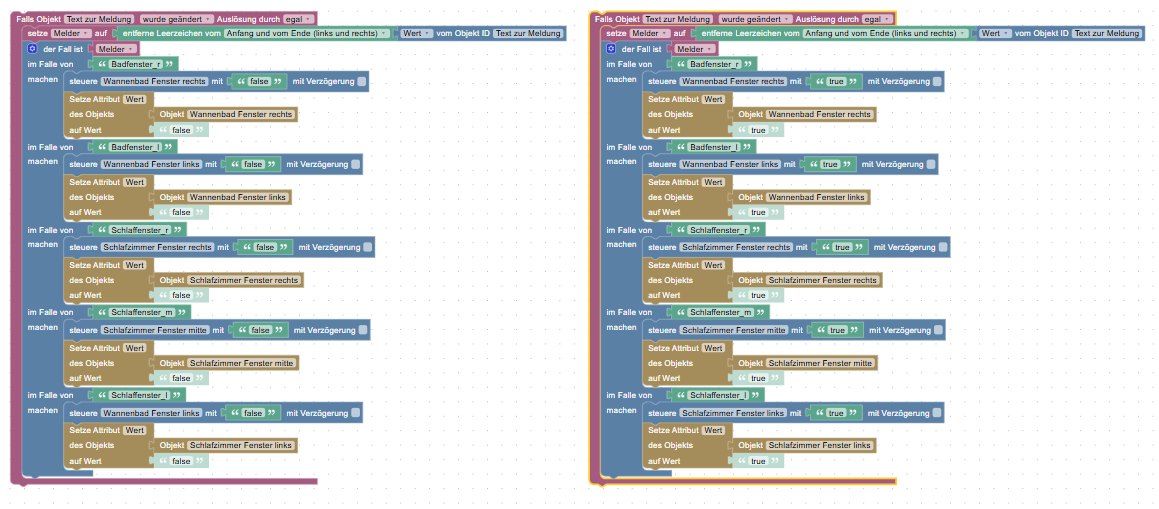Viewport: 1159px width, 509px height.
Task: Select object ID 'Text zur Meldung' in highlighted trigger header
Action: click(x=678, y=18)
